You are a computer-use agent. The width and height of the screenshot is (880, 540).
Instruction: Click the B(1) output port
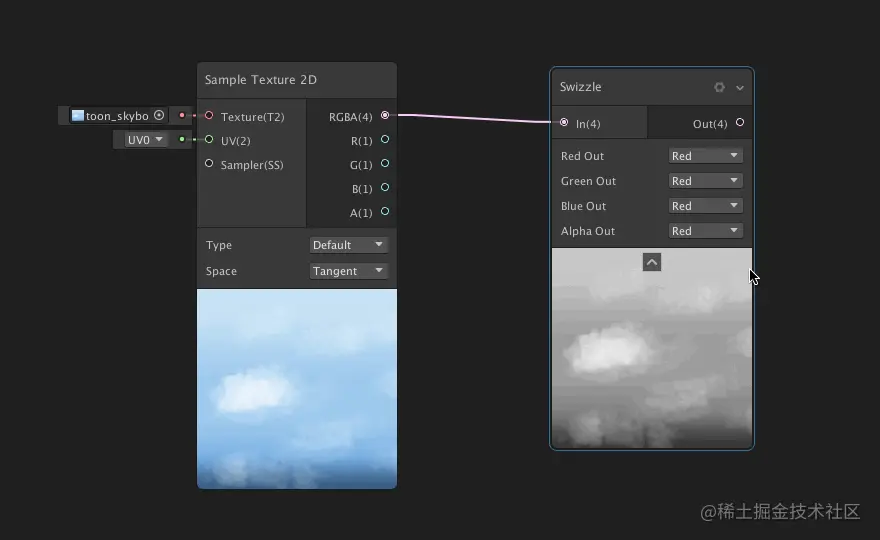coord(385,187)
